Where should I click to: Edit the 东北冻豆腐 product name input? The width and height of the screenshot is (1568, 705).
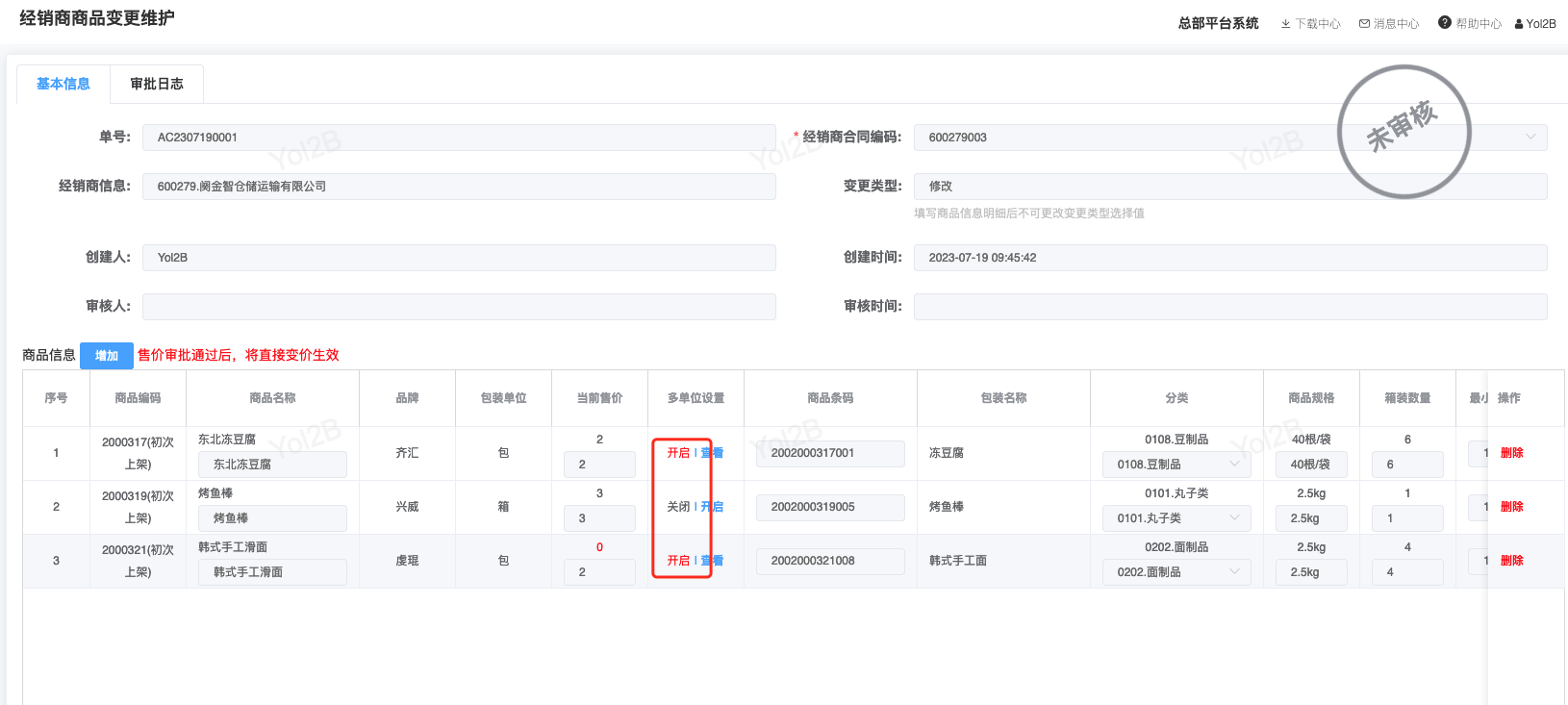pos(272,465)
